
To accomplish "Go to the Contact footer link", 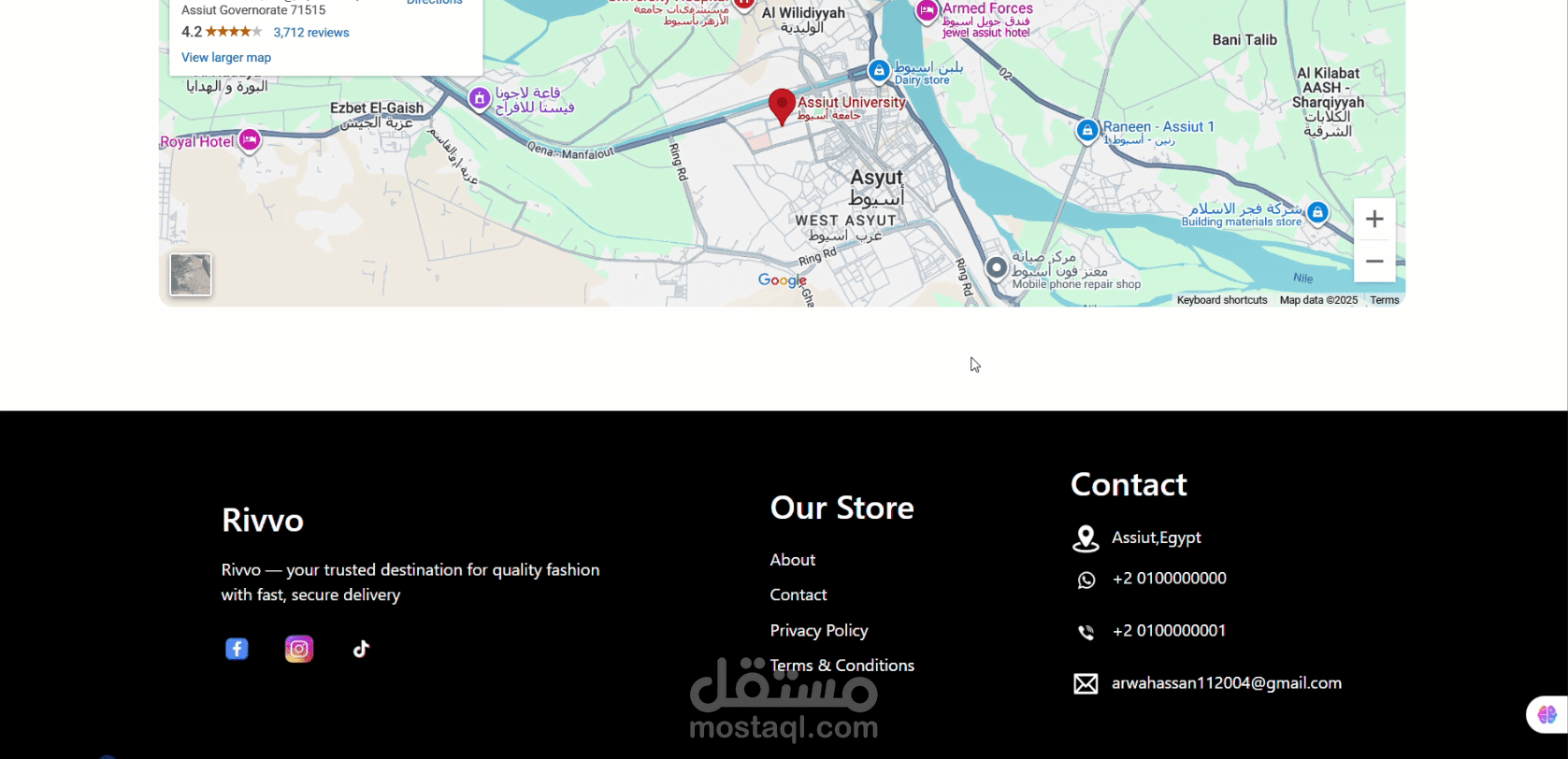I will (x=798, y=595).
